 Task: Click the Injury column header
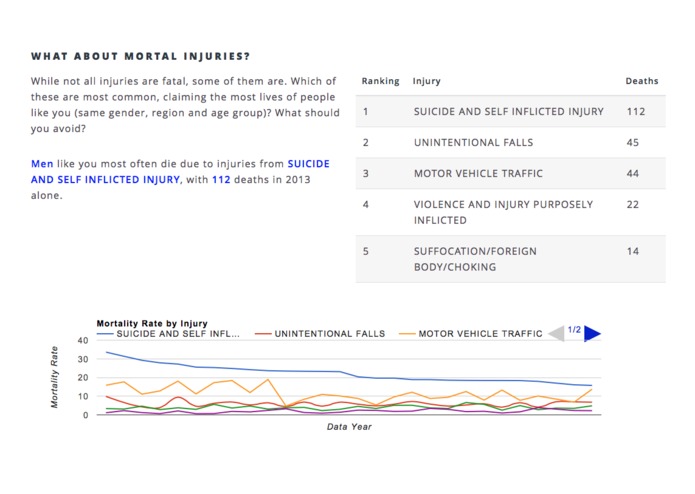tap(427, 81)
